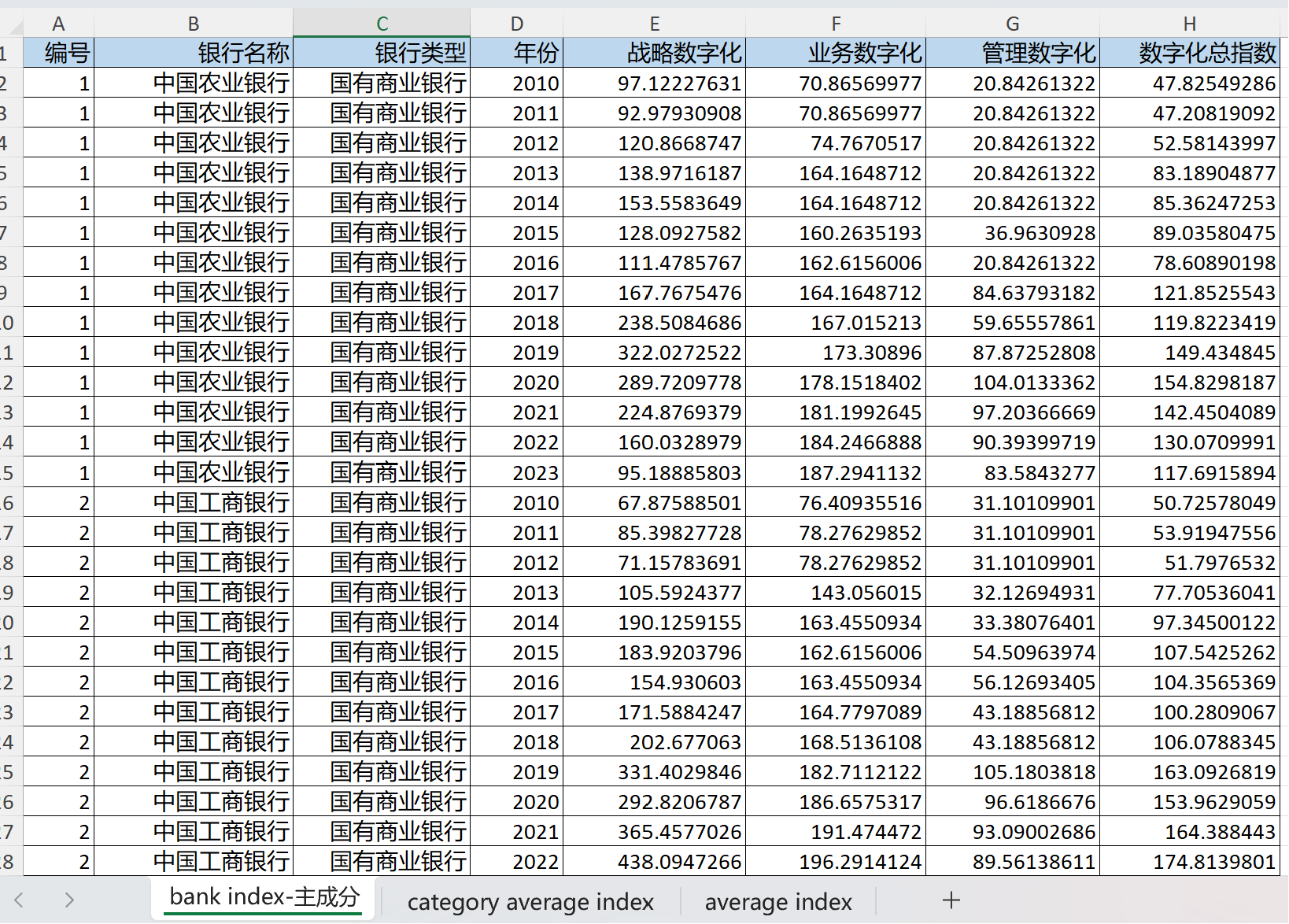Select the cell containing 438.0947266
The height and width of the screenshot is (924, 1289).
[x=655, y=861]
